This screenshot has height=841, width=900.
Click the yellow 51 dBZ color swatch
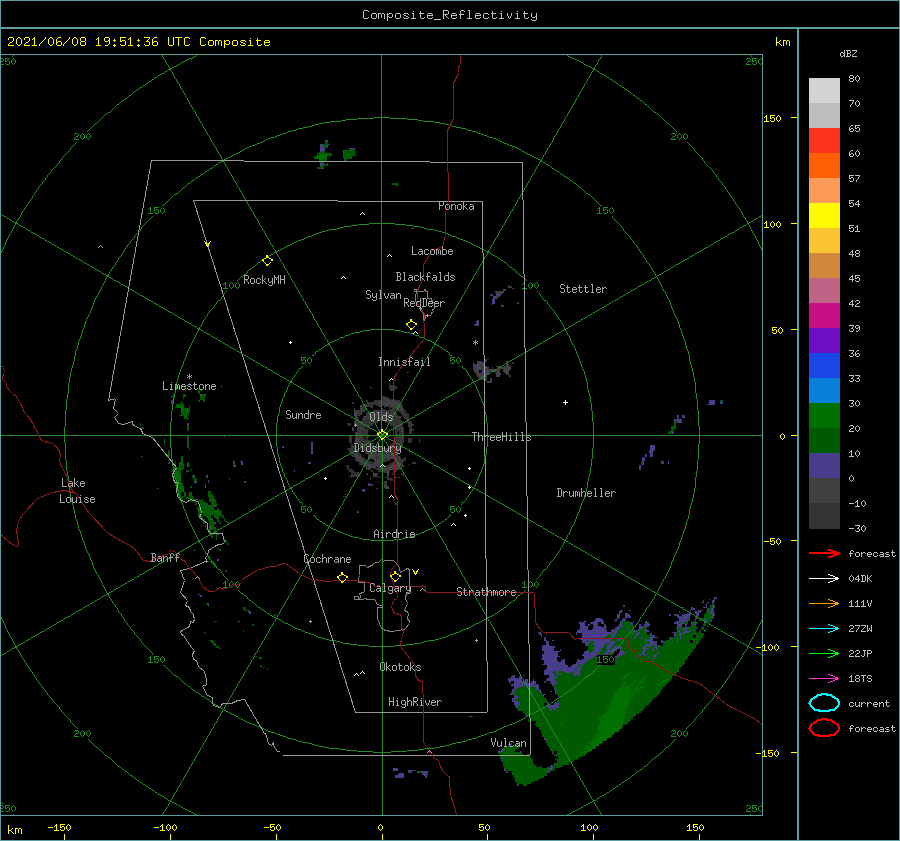click(824, 215)
